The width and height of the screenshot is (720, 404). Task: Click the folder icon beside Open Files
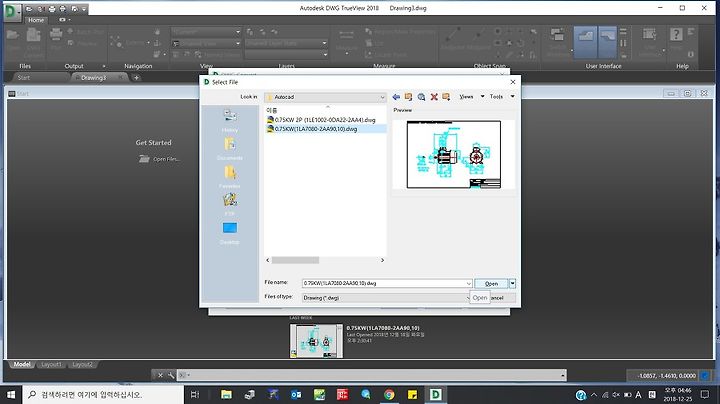(145, 159)
